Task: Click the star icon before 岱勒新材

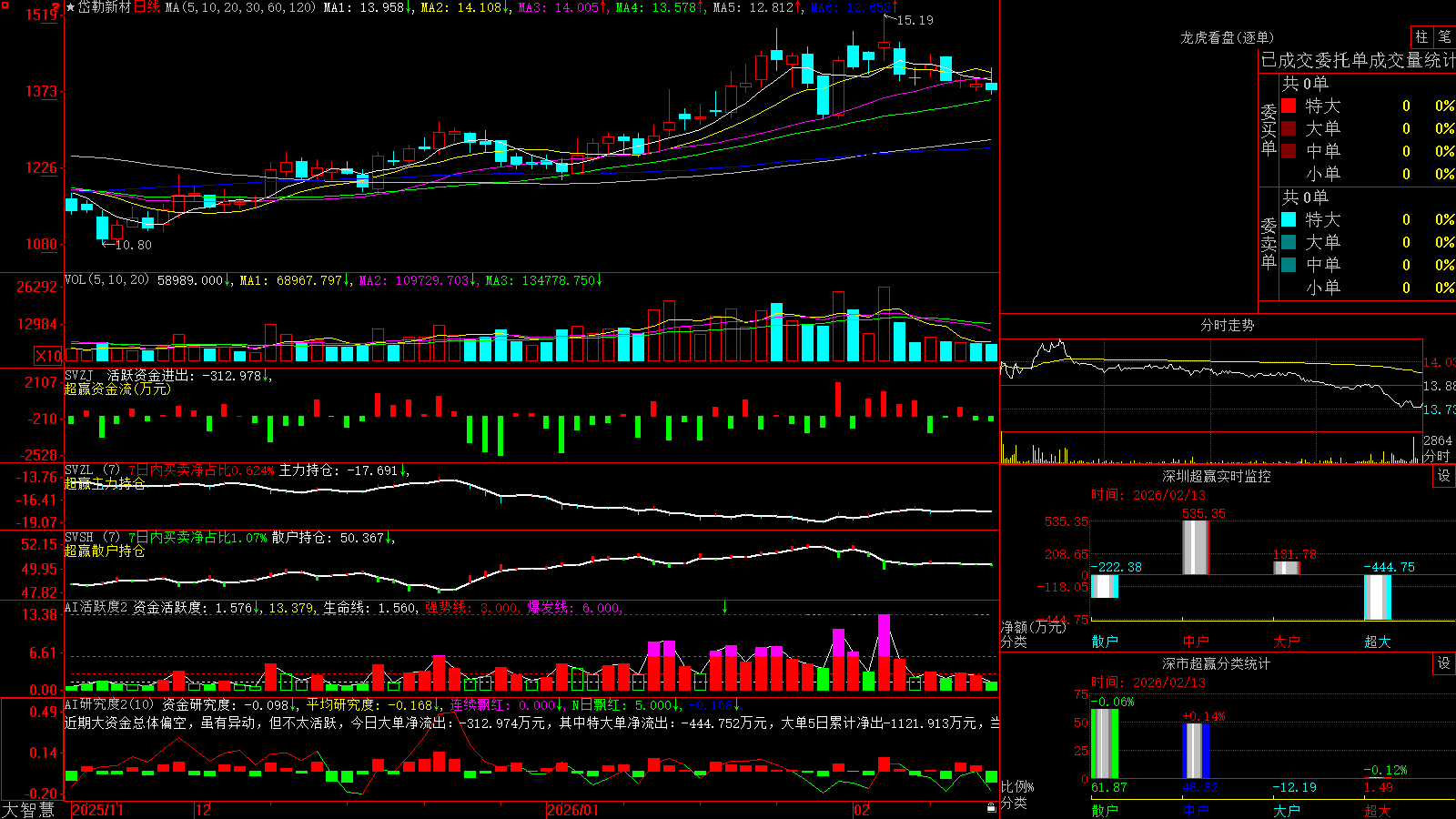Action: 71,7
